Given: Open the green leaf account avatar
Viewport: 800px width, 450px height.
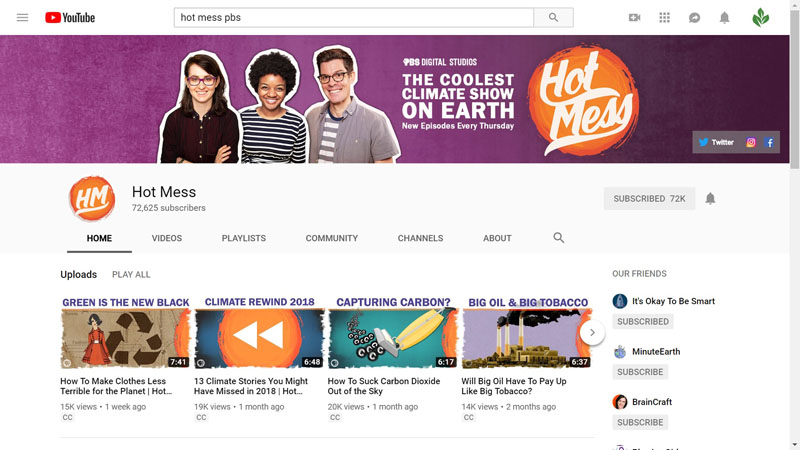Looking at the screenshot, I should 761,17.
